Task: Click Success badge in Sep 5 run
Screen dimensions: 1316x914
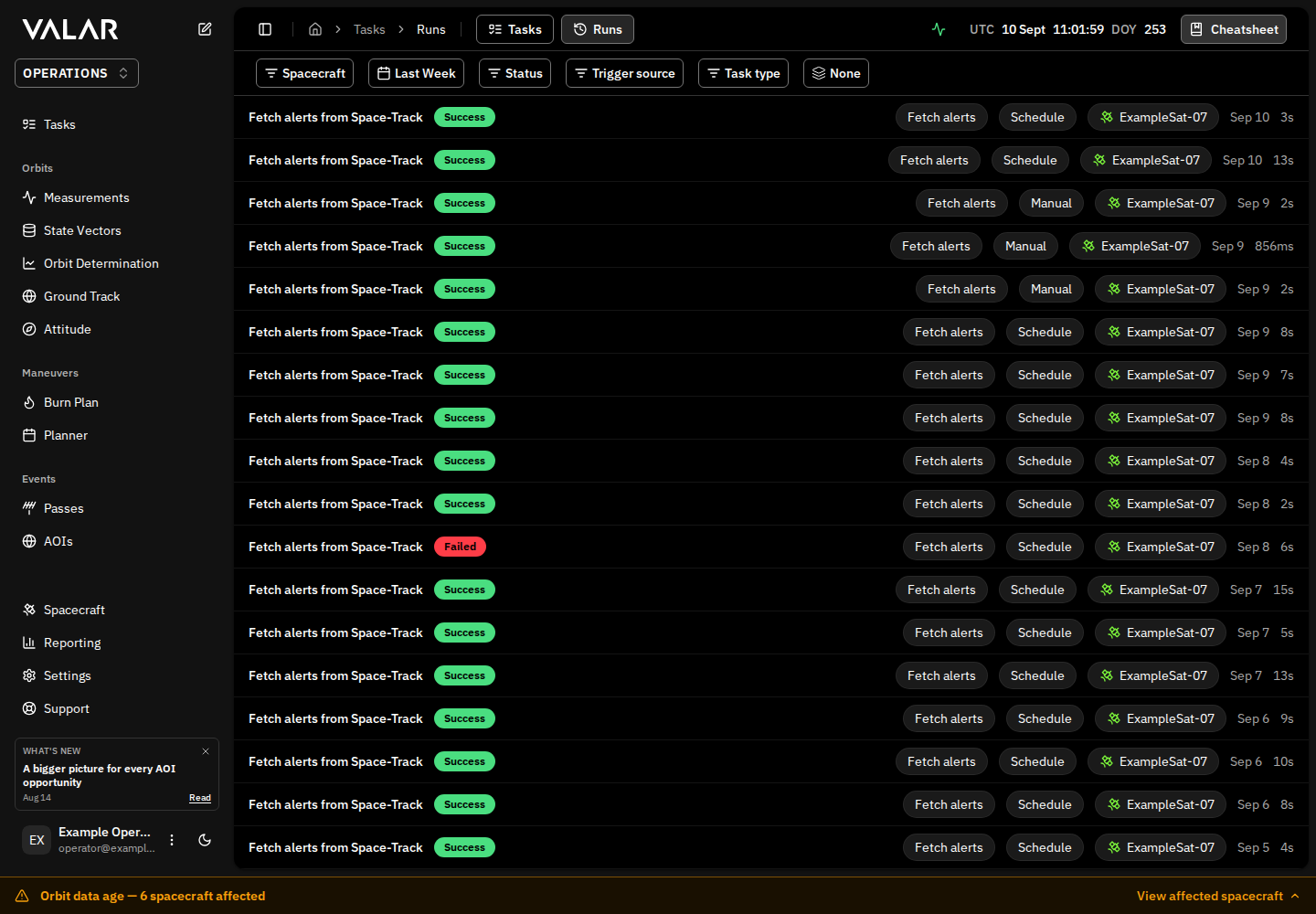Action: (x=464, y=847)
